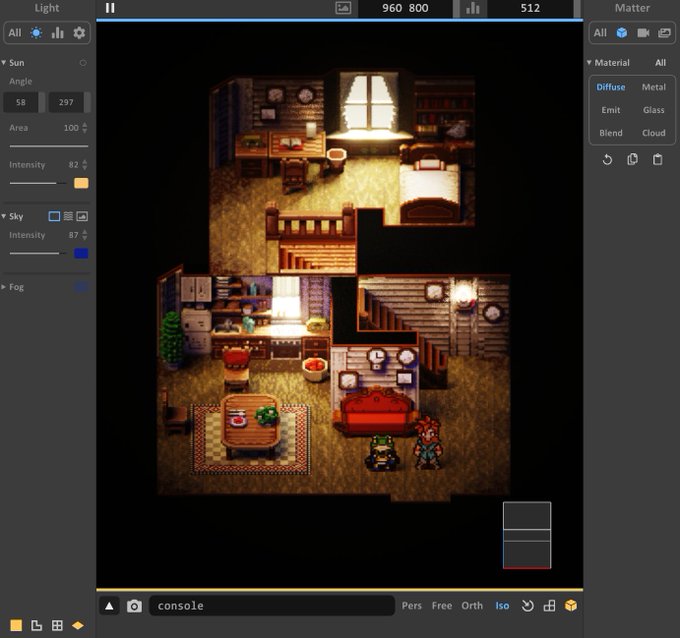The height and width of the screenshot is (638, 680).
Task: Select the Cloud material type
Action: pyautogui.click(x=654, y=133)
